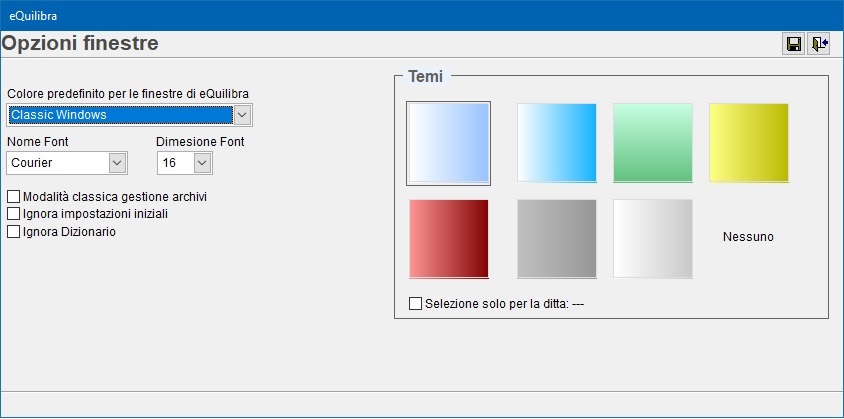Click the Save floppy disk icon
Image resolution: width=844 pixels, height=419 pixels.
[794, 44]
